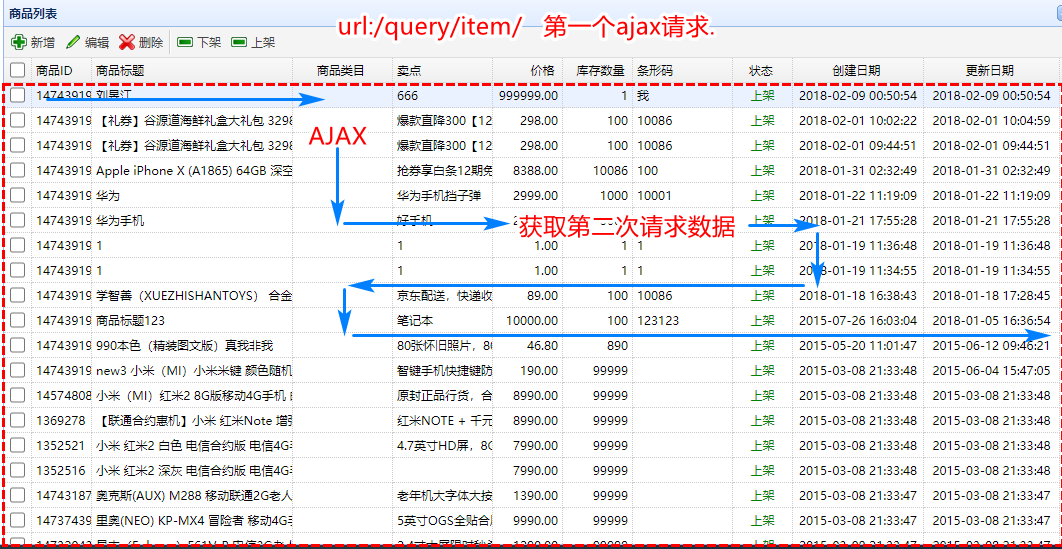Screen dimensions: 1062x549
Task: Click the product ID cell '1352516'
Action: point(60,471)
